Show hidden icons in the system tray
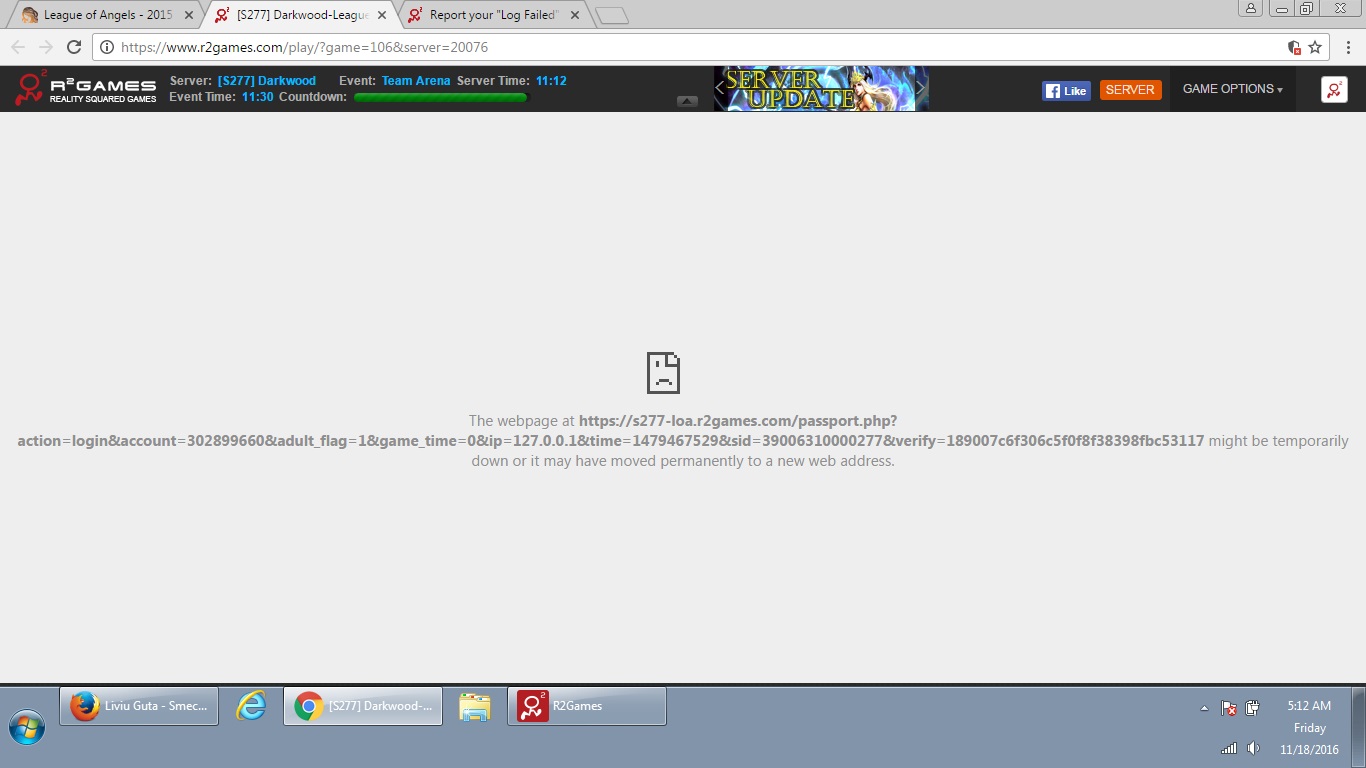The width and height of the screenshot is (1366, 768). click(x=1204, y=708)
